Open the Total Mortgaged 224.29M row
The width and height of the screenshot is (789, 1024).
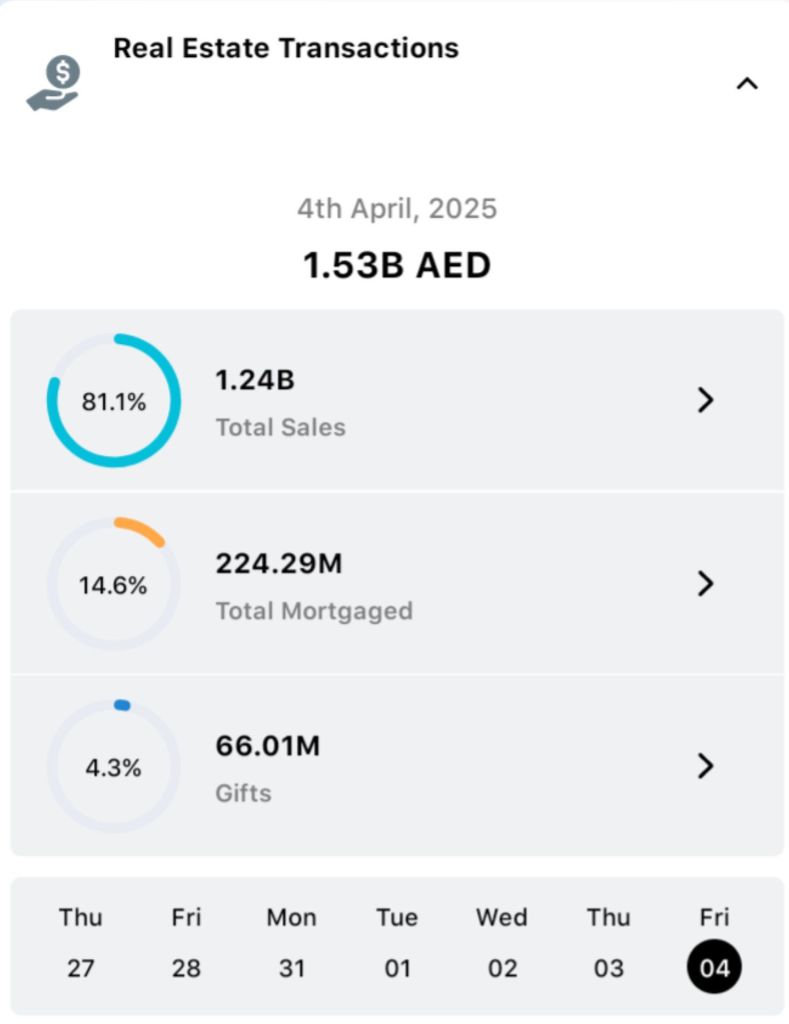click(400, 584)
